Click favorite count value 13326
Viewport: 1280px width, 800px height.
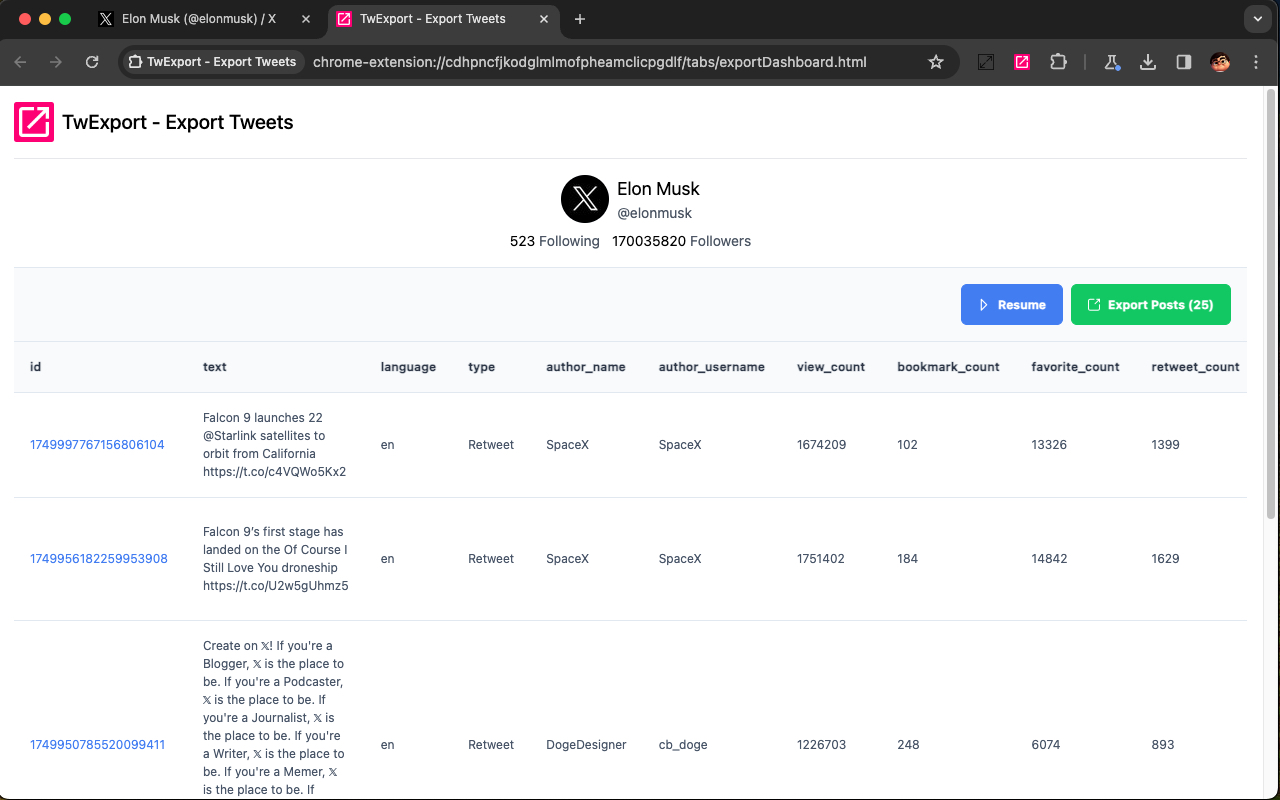(1049, 445)
